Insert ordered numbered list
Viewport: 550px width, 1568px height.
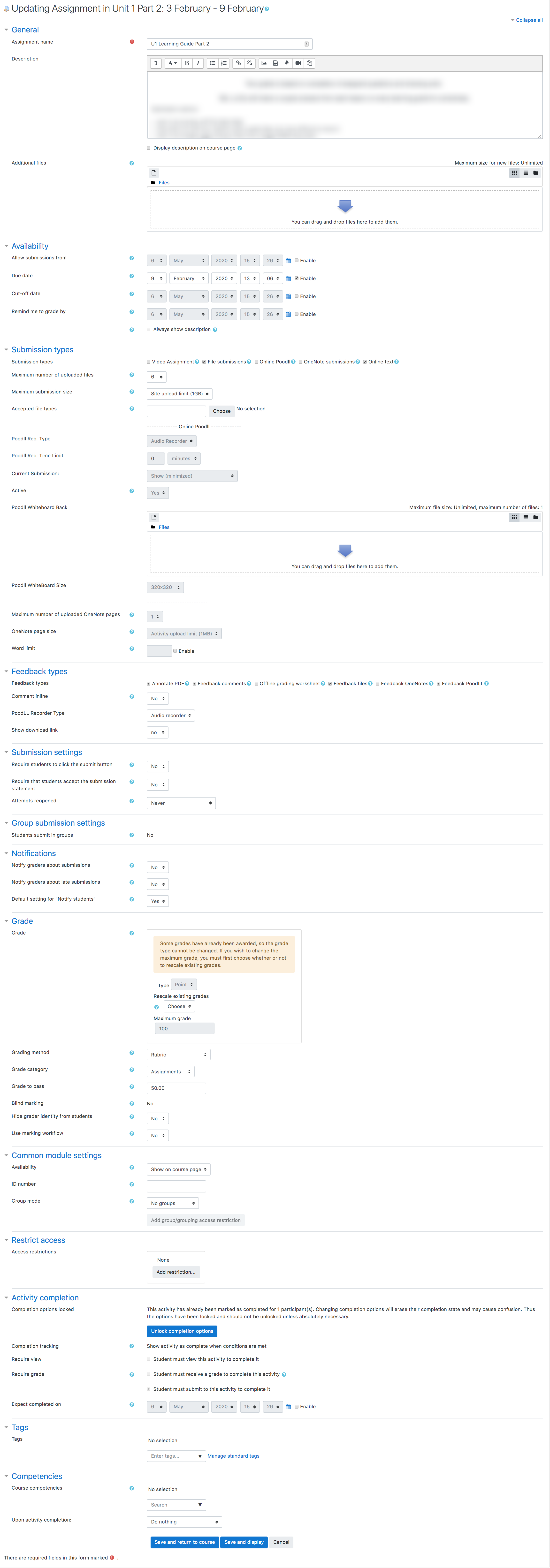pos(223,63)
